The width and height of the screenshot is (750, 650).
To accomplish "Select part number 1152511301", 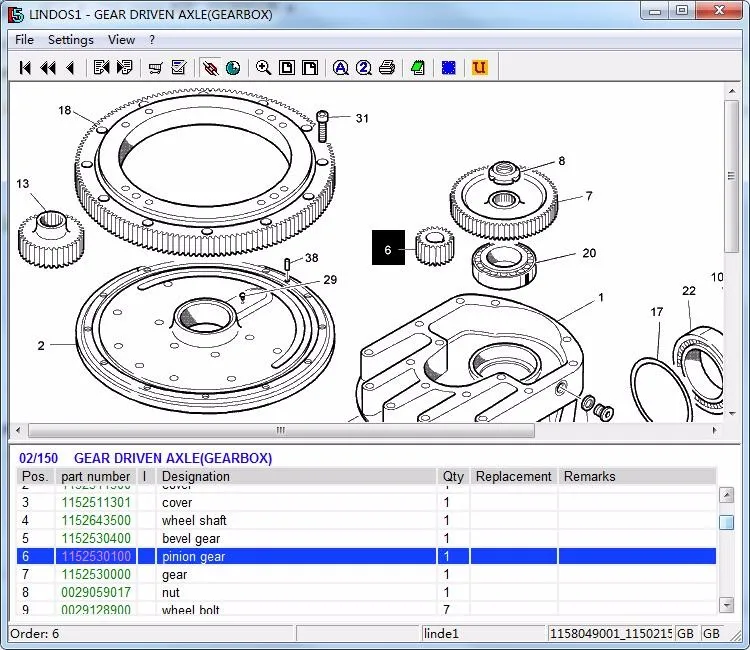I will [x=96, y=503].
